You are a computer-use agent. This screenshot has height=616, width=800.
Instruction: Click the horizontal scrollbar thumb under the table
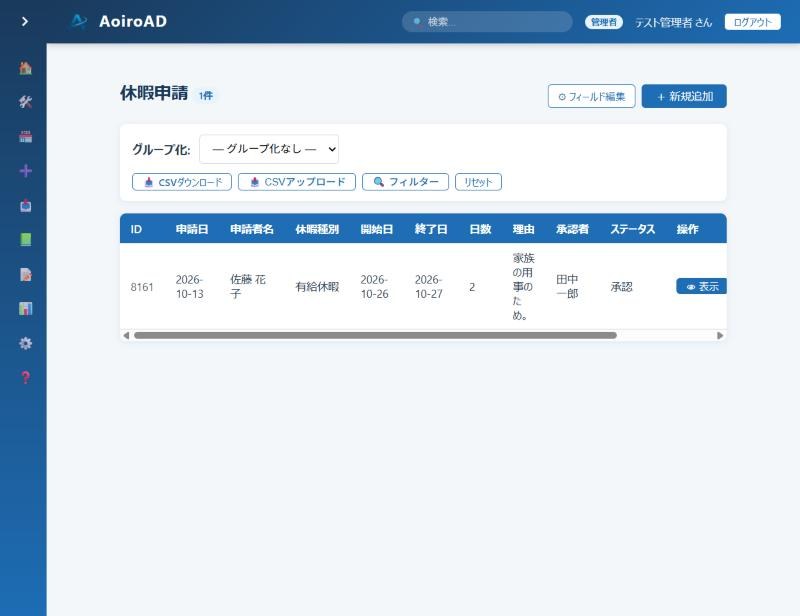click(x=375, y=335)
